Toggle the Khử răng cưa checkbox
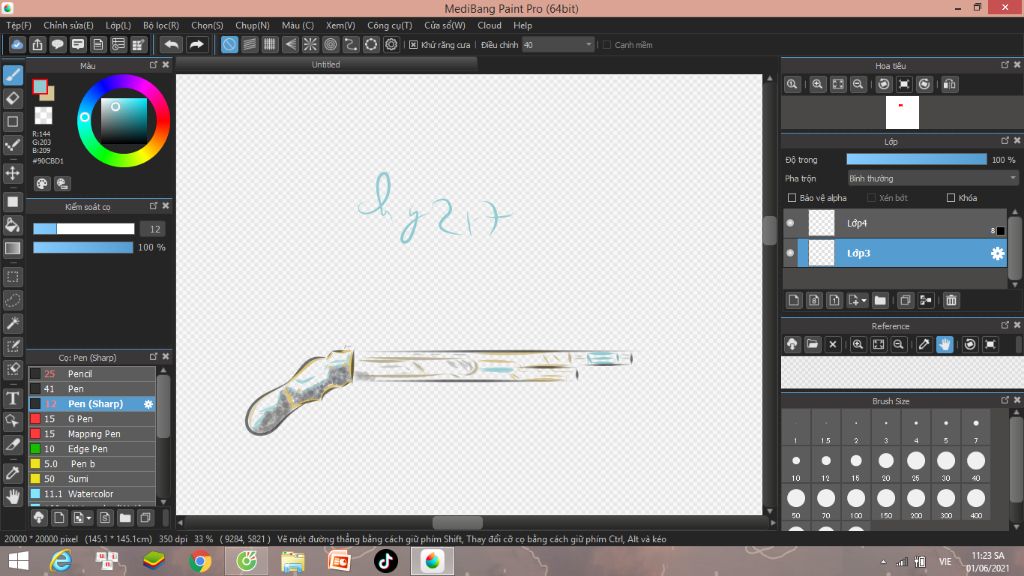 point(413,45)
